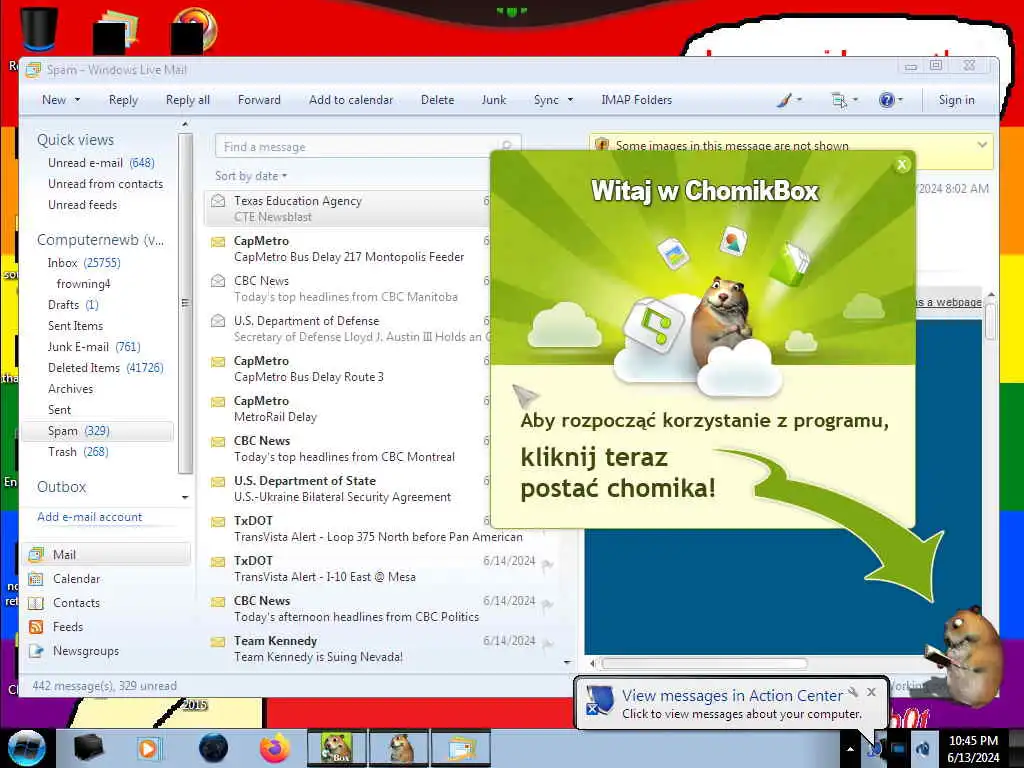
Task: Flag the TxDOT I-10 East message
Action: [547, 565]
